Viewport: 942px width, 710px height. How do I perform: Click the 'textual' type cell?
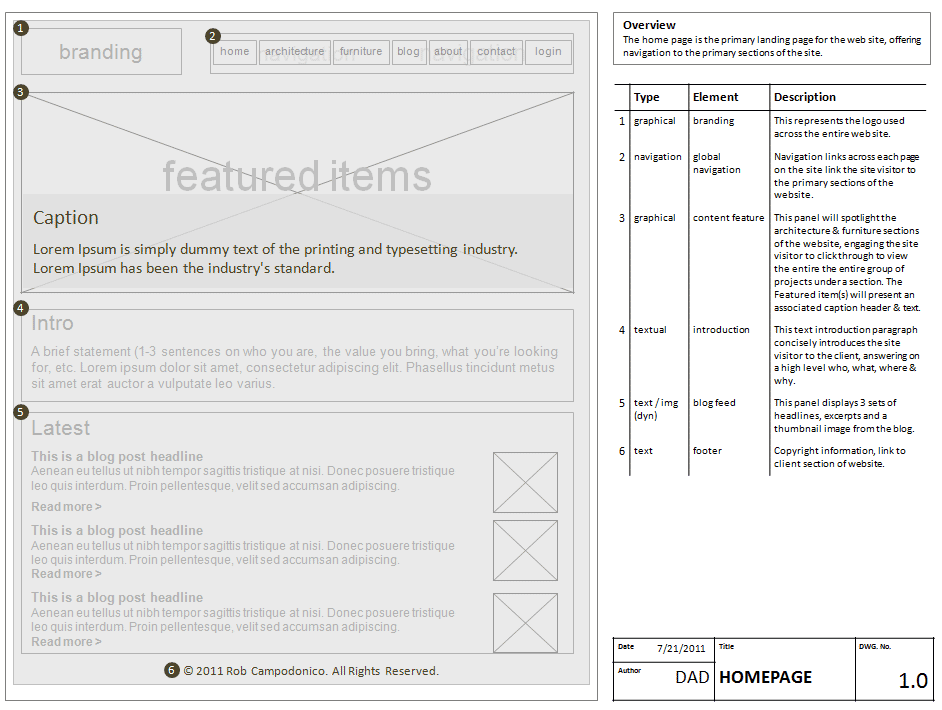[x=650, y=330]
